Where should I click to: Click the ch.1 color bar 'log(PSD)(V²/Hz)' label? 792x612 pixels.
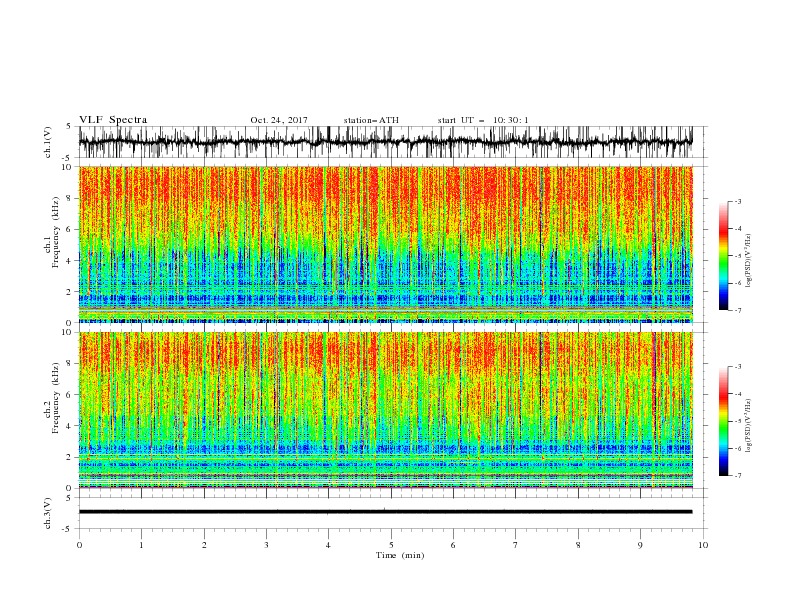(748, 261)
